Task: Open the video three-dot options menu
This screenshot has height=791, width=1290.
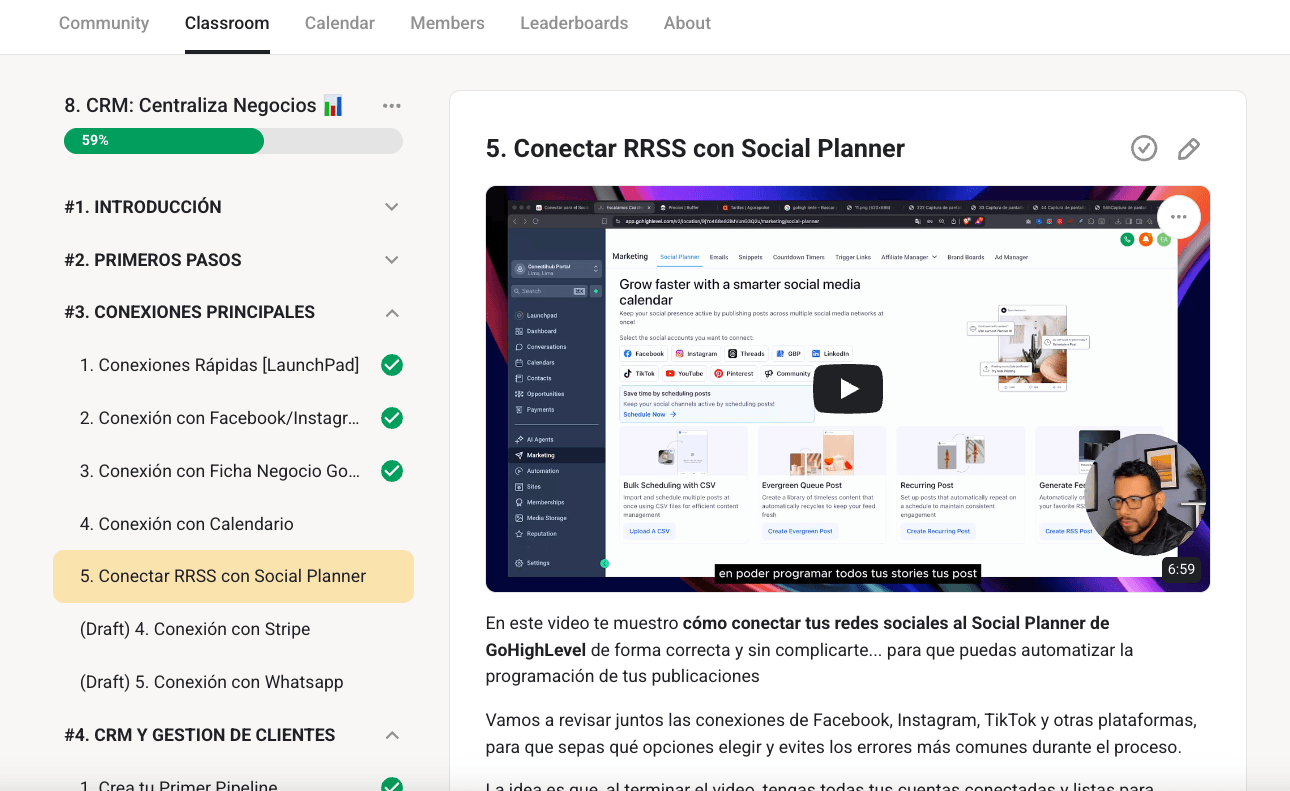Action: coord(1178,217)
